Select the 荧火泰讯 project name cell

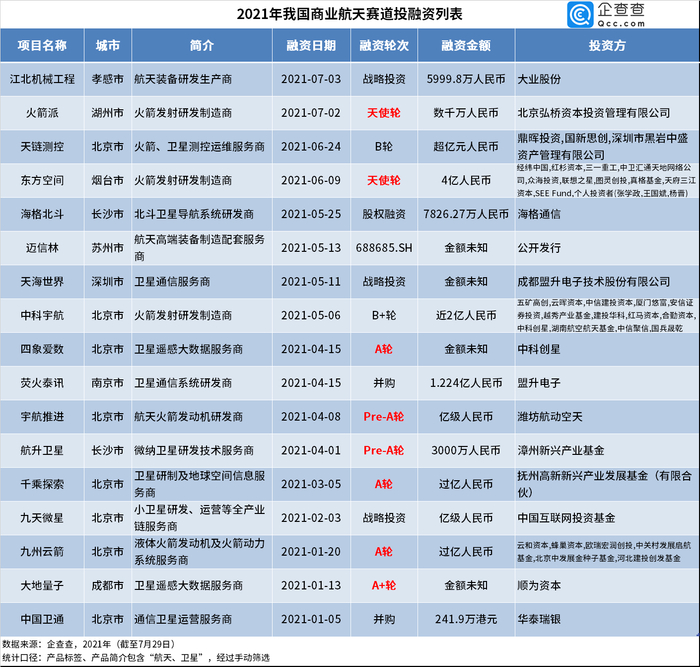click(x=42, y=383)
